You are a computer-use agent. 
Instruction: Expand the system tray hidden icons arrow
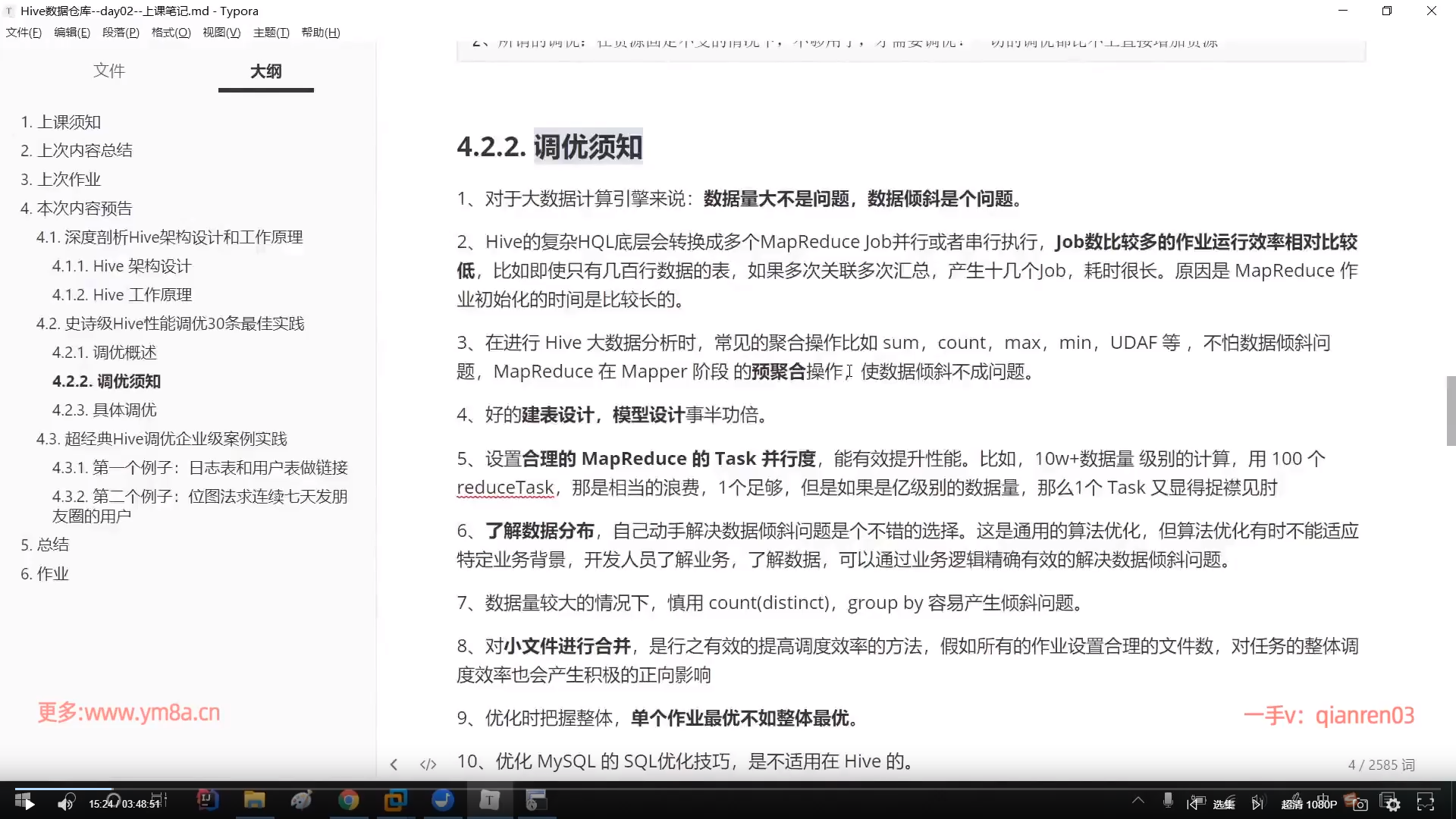1138,800
